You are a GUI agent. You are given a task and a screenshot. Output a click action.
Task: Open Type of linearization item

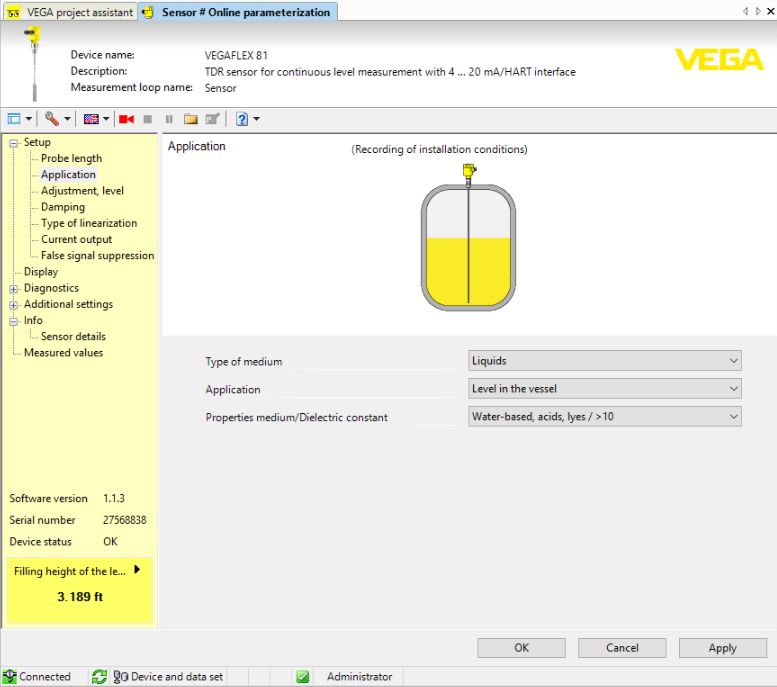(89, 223)
